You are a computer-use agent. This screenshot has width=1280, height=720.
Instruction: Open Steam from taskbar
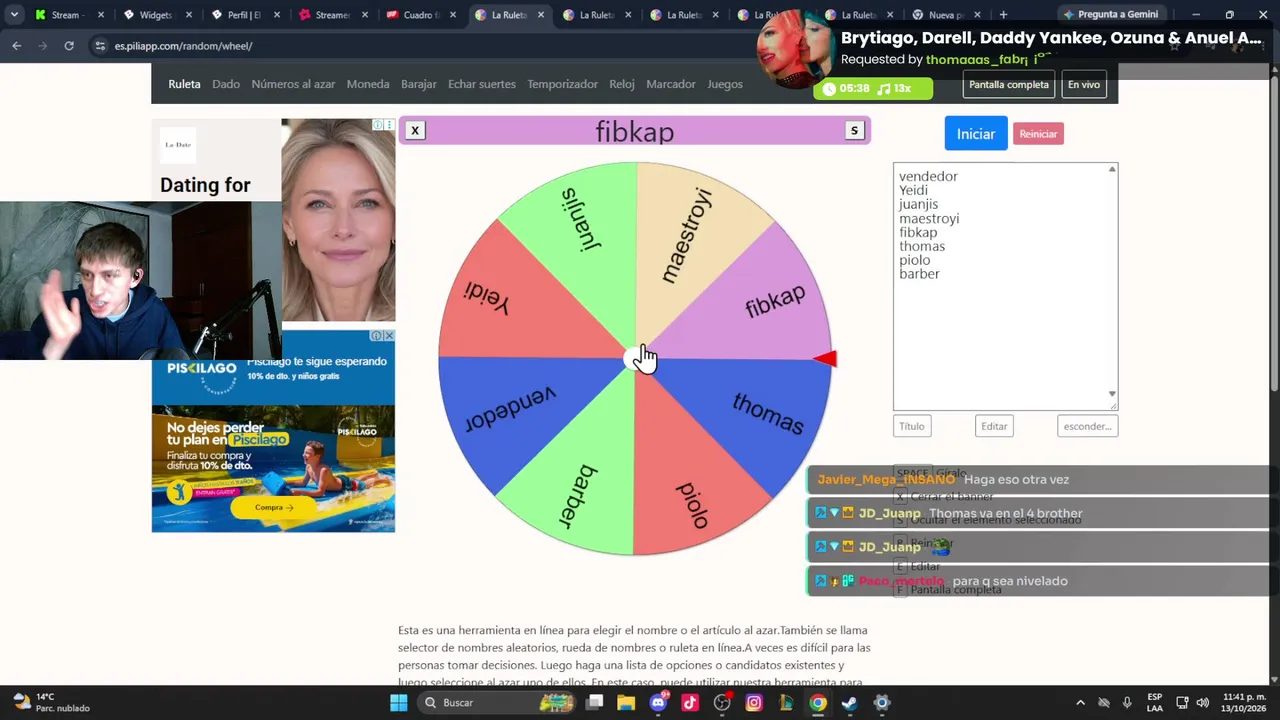click(850, 702)
